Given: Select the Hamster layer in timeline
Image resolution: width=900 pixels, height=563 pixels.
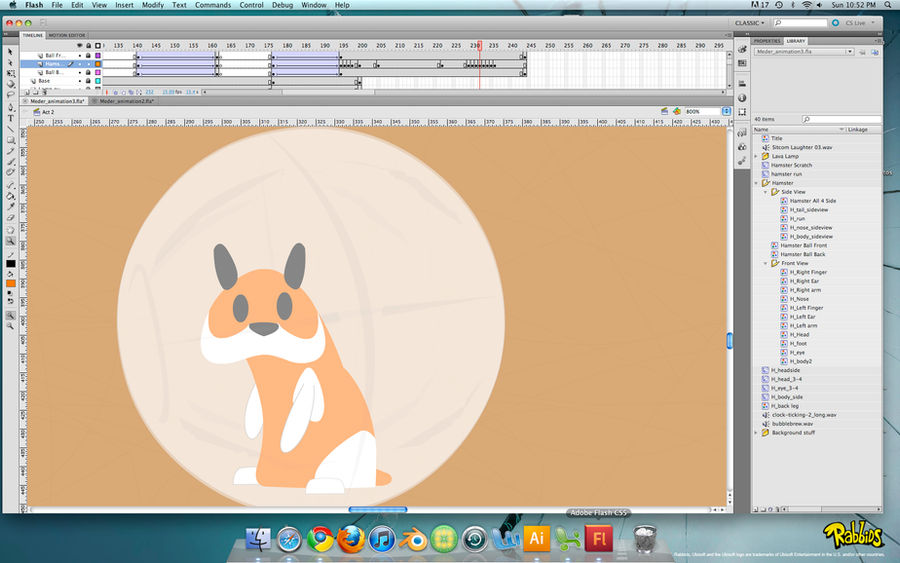Looking at the screenshot, I should (55, 64).
